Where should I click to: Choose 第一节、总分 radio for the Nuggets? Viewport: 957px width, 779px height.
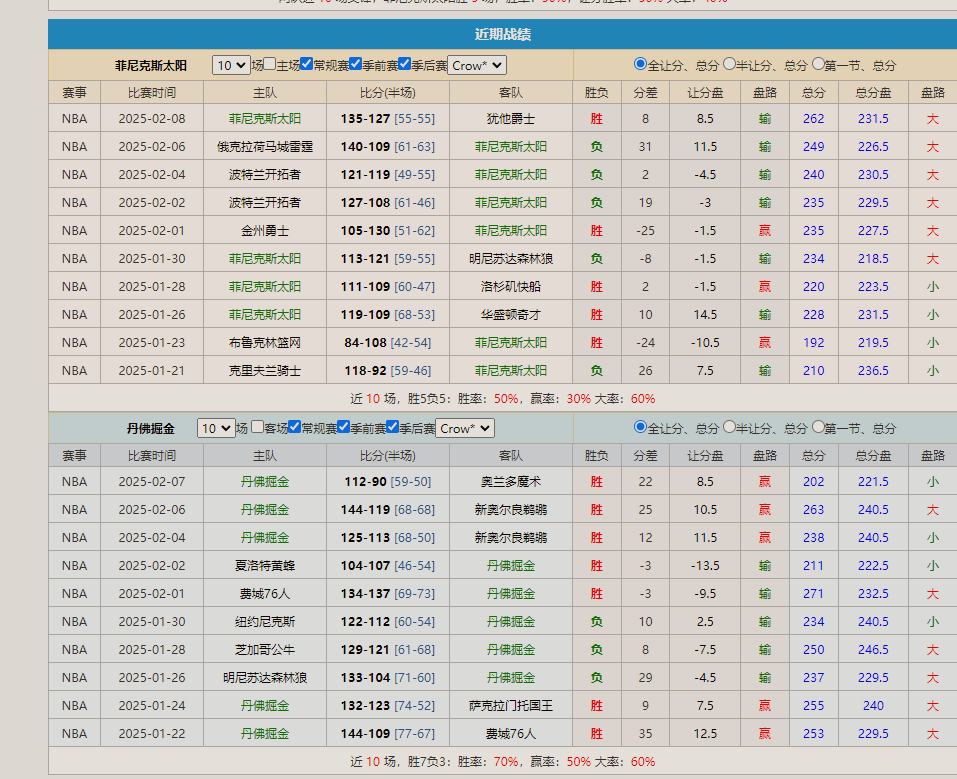819,427
